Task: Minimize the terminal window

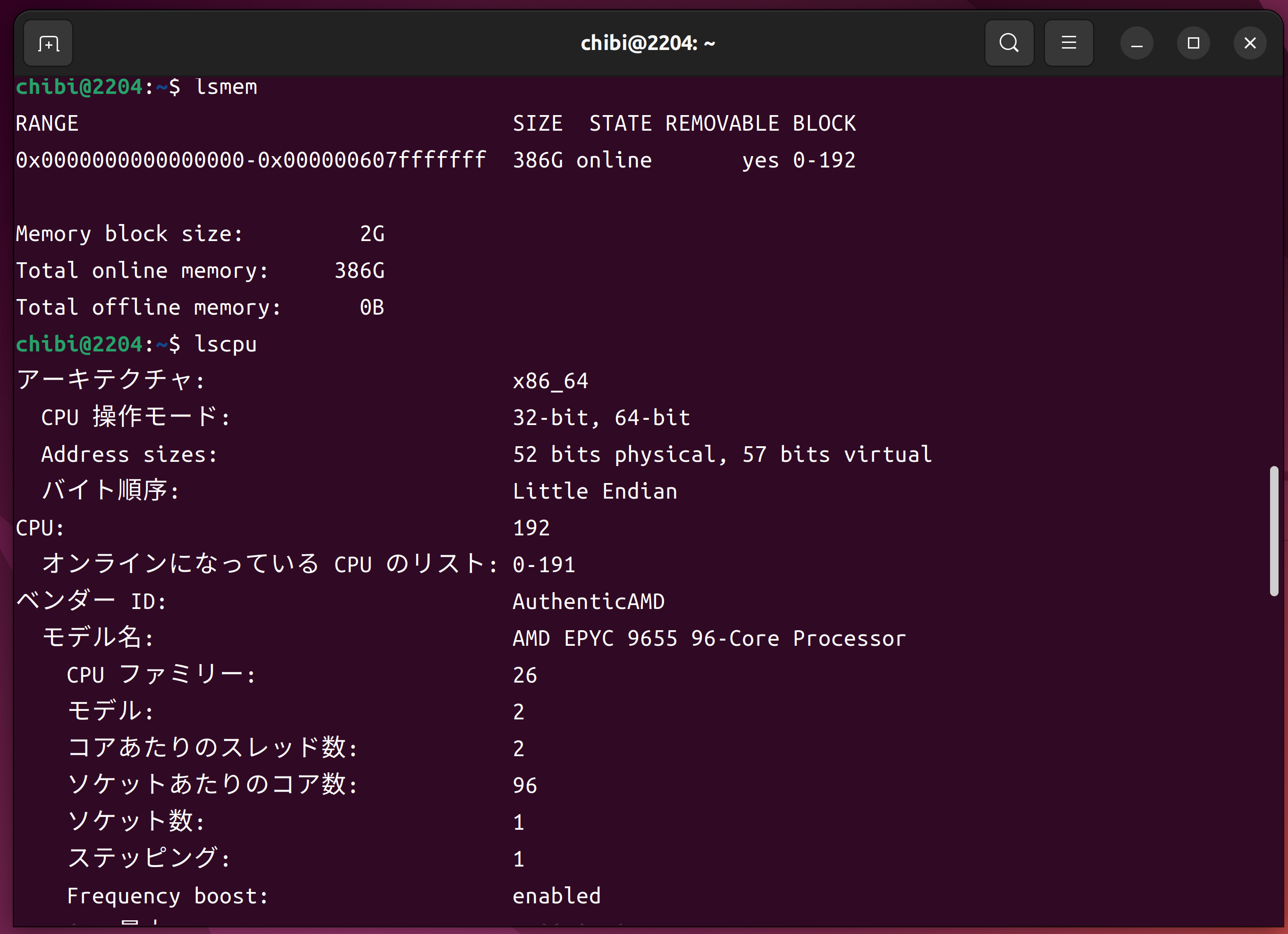Action: click(1136, 43)
